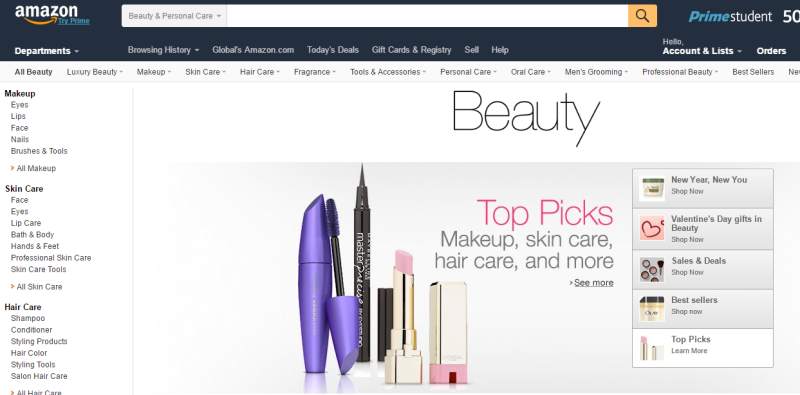Viewport: 800px width, 395px height.
Task: Click the search text input field
Action: click(x=427, y=16)
